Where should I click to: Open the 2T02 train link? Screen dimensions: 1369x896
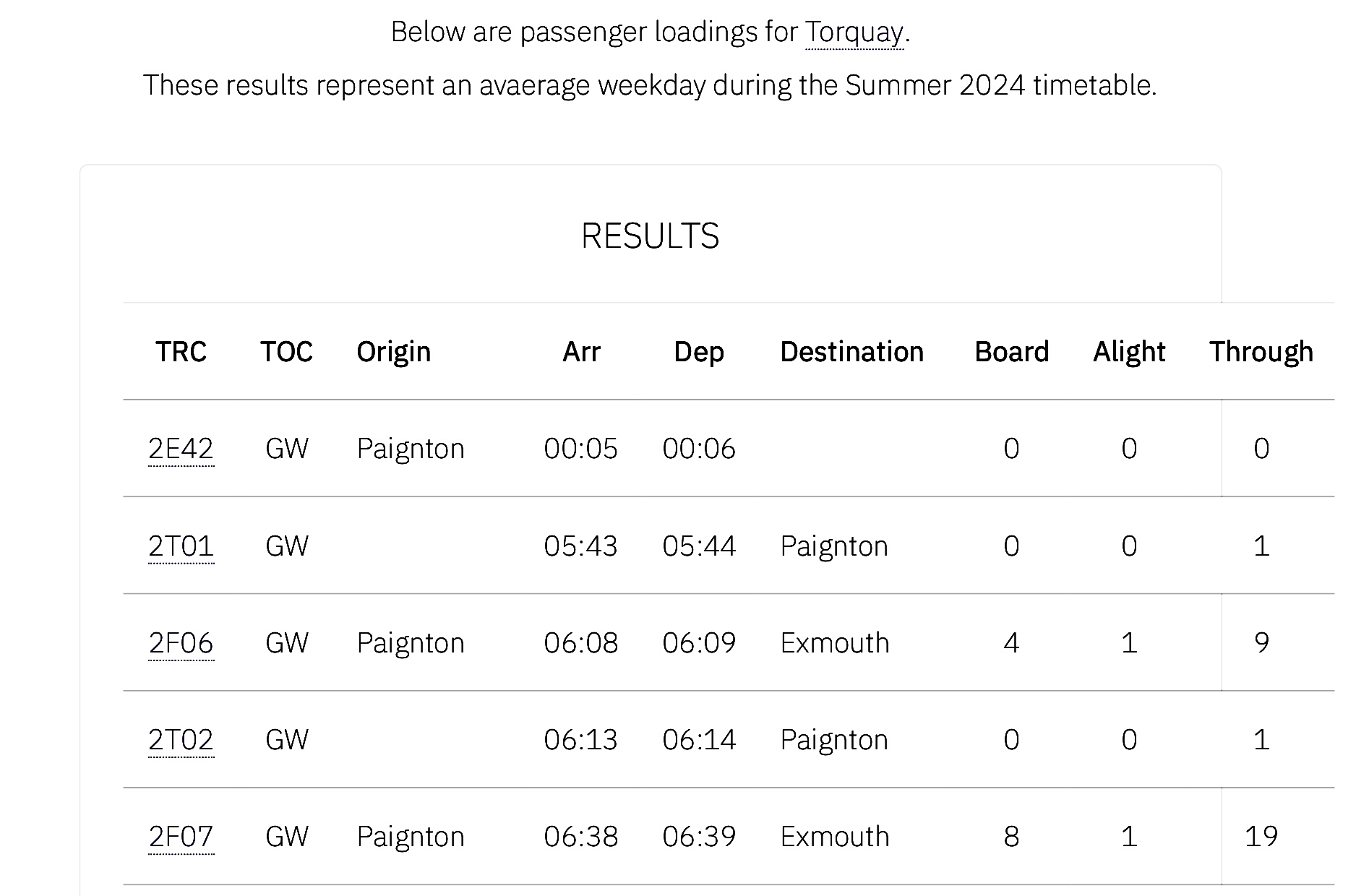181,739
